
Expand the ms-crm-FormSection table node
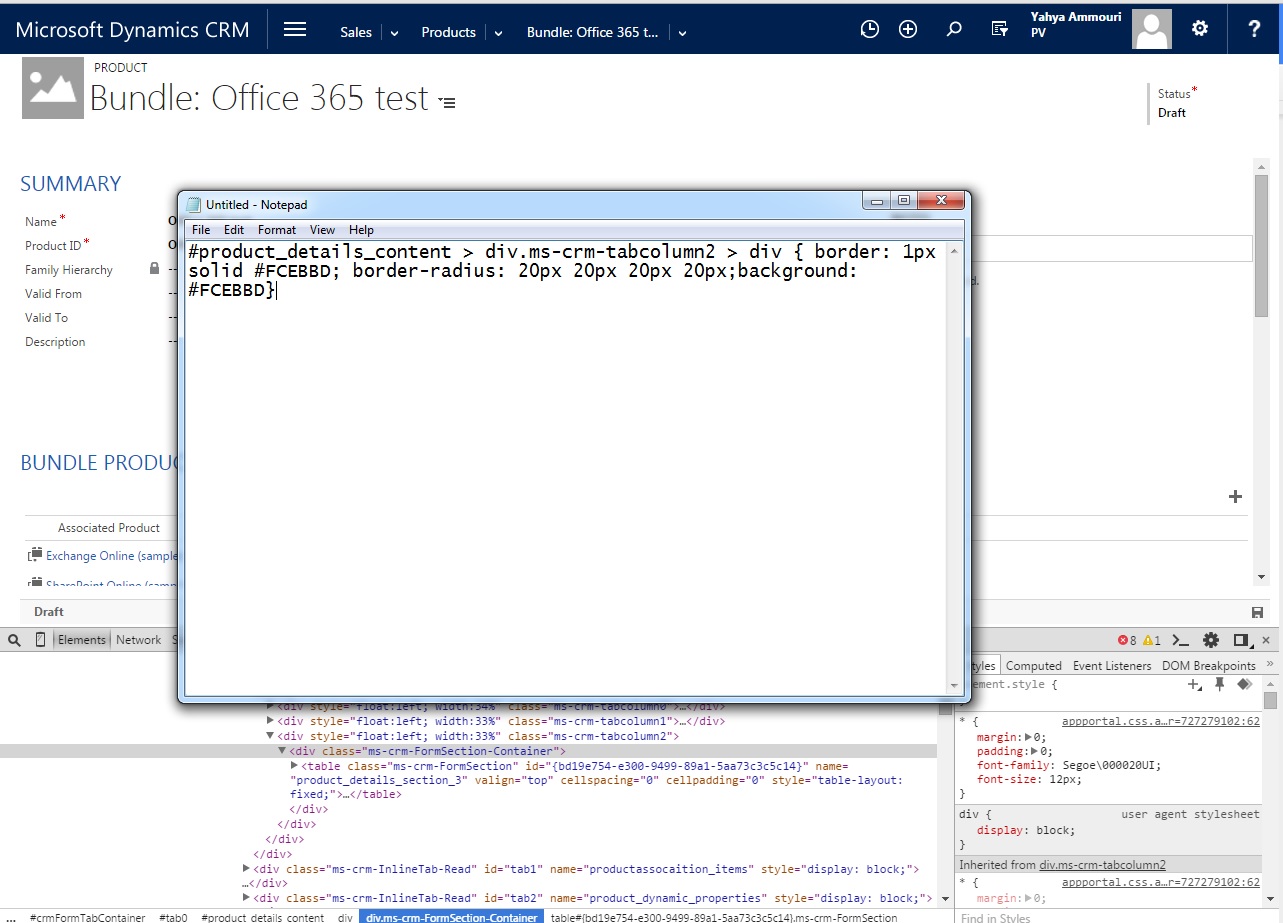click(294, 765)
